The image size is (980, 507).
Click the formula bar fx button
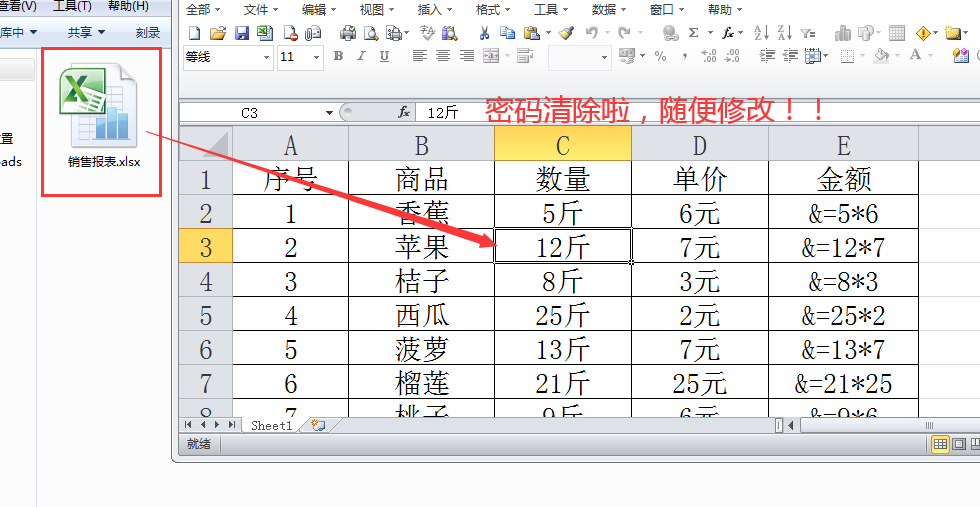(x=404, y=113)
